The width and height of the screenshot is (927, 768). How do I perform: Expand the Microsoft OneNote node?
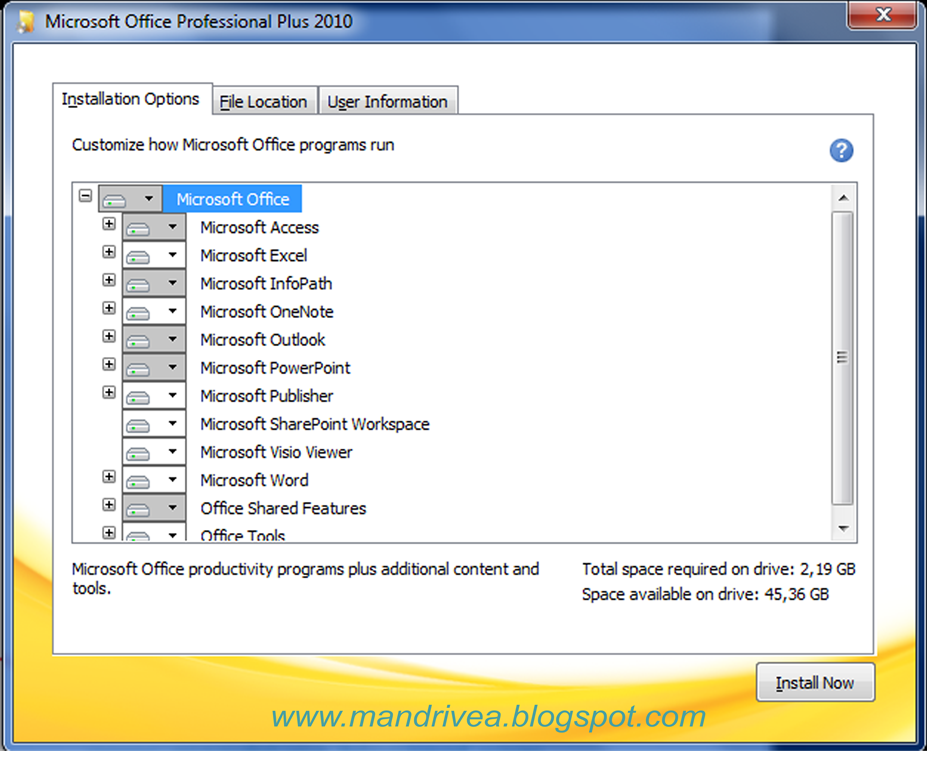click(x=109, y=308)
